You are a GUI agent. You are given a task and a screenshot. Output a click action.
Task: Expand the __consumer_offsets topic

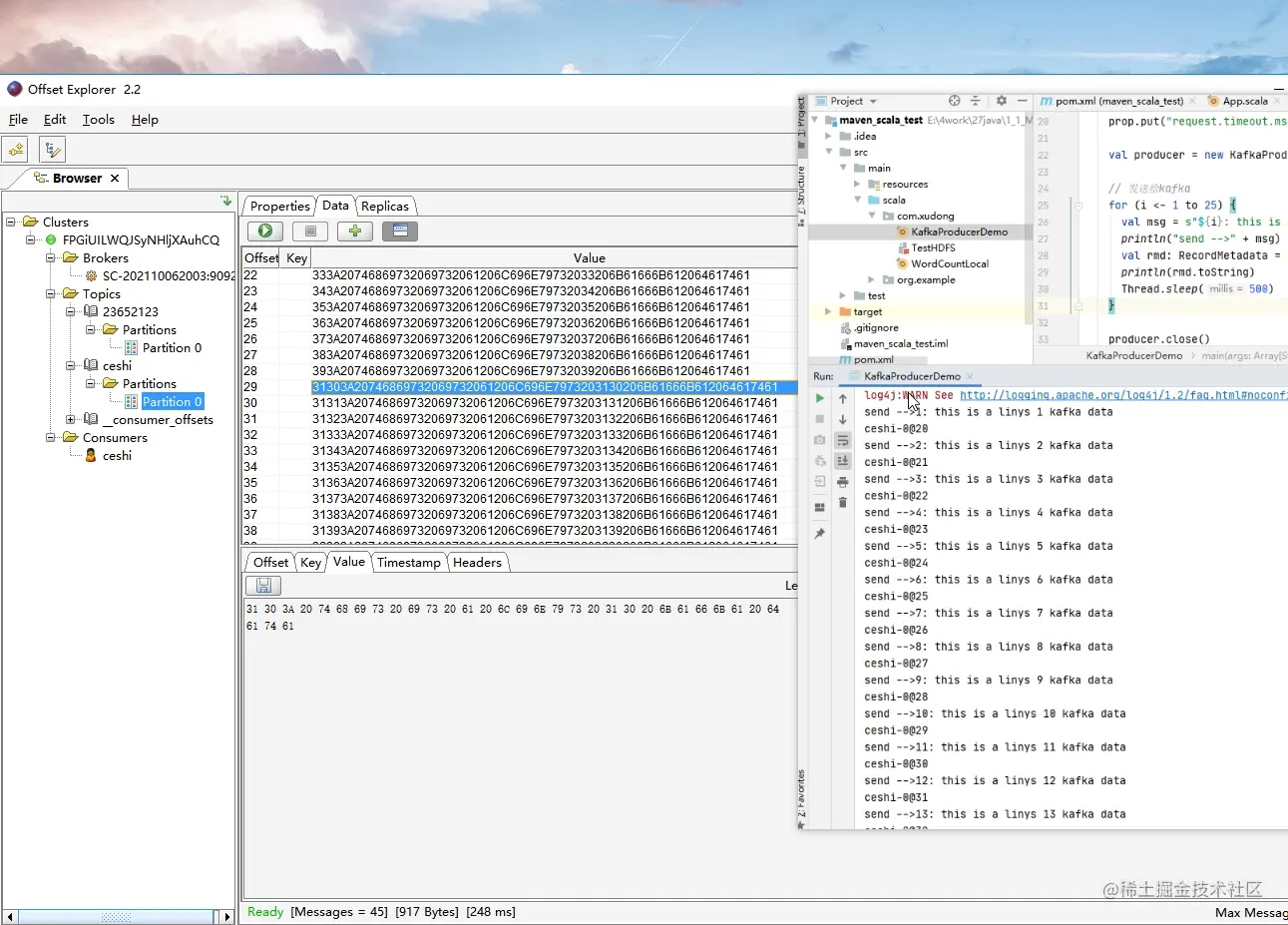click(70, 419)
